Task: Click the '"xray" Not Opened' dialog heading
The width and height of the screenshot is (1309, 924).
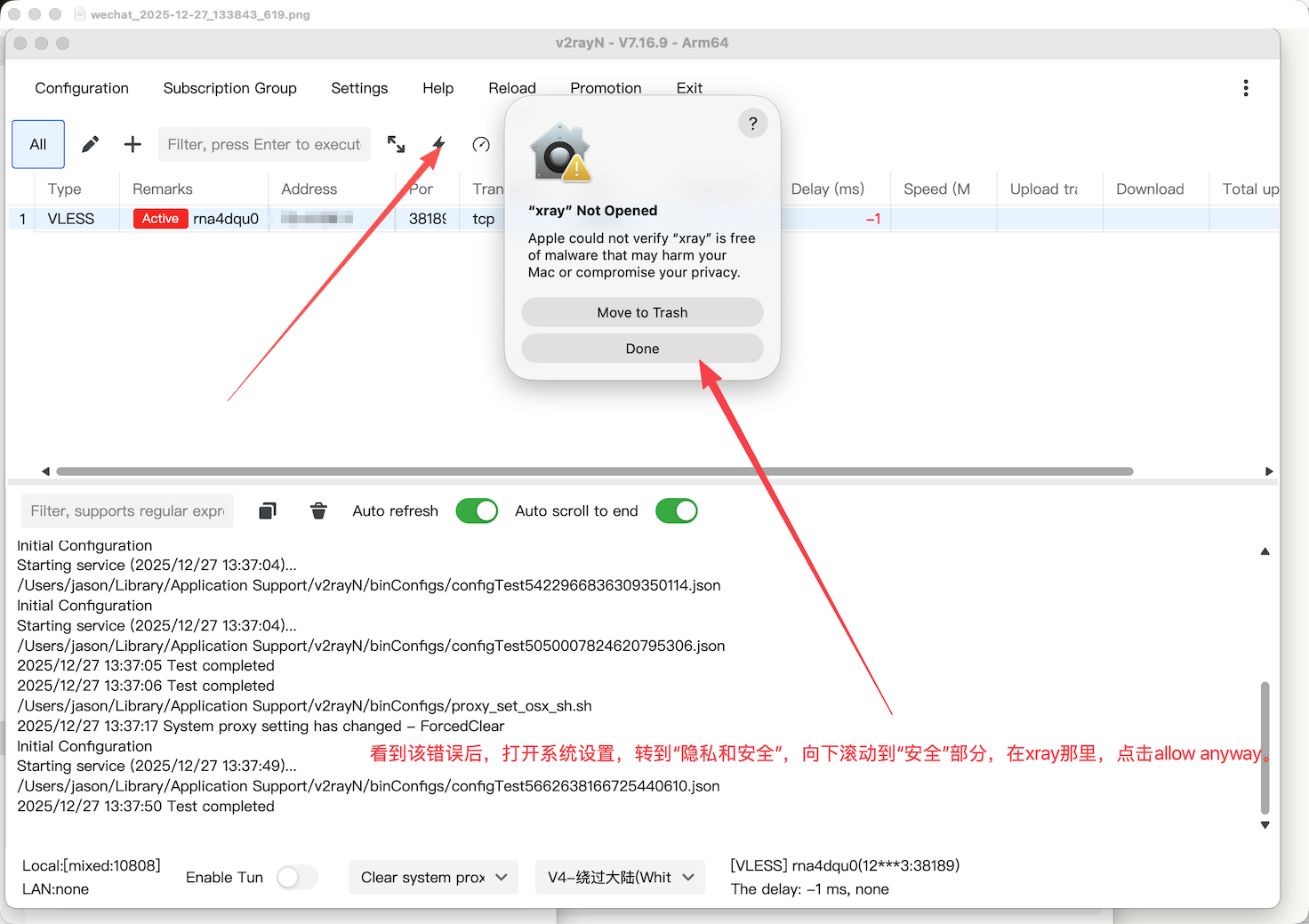Action: point(592,211)
